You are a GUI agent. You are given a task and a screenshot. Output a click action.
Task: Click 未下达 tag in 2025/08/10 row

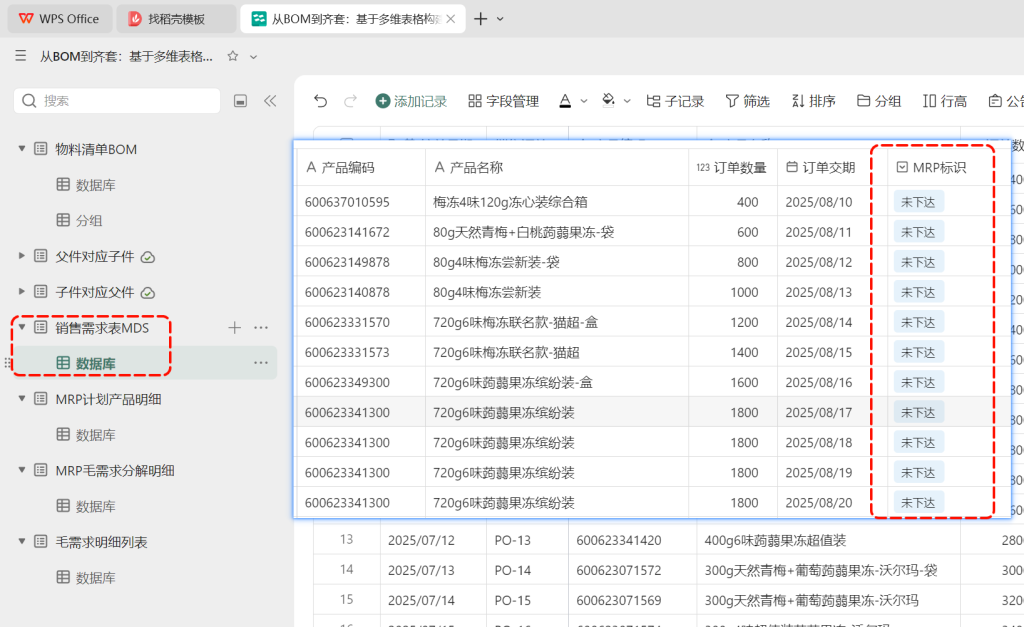(x=918, y=202)
